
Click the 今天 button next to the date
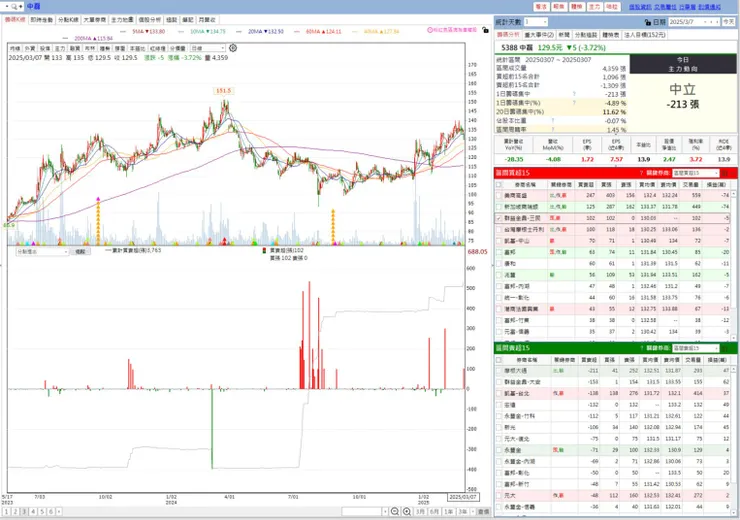(x=728, y=22)
